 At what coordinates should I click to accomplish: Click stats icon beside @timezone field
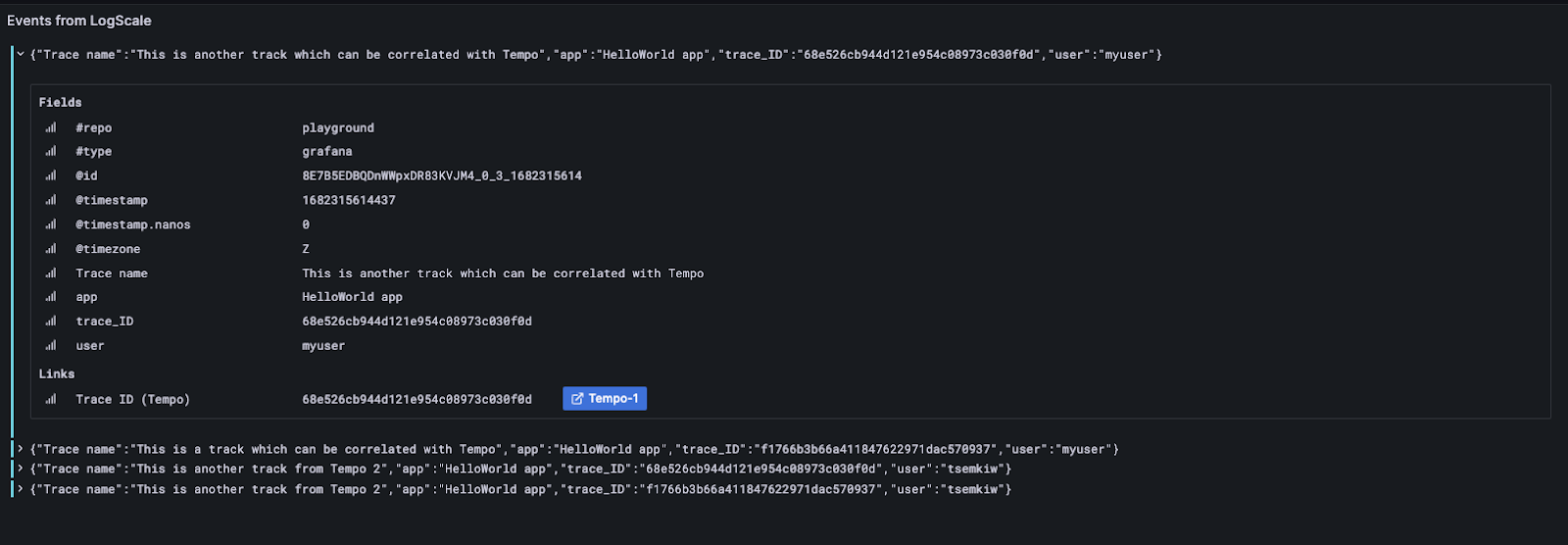[51, 249]
